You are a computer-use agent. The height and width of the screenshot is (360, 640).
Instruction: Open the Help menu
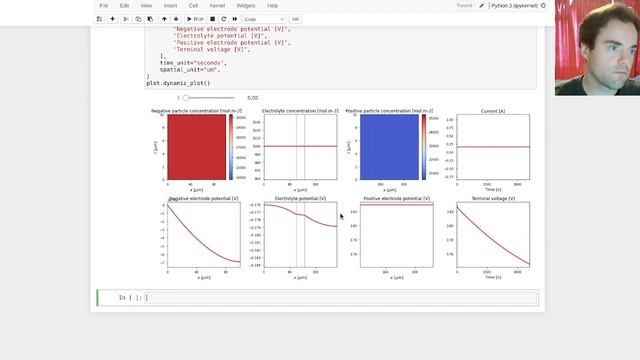tap(273, 6)
